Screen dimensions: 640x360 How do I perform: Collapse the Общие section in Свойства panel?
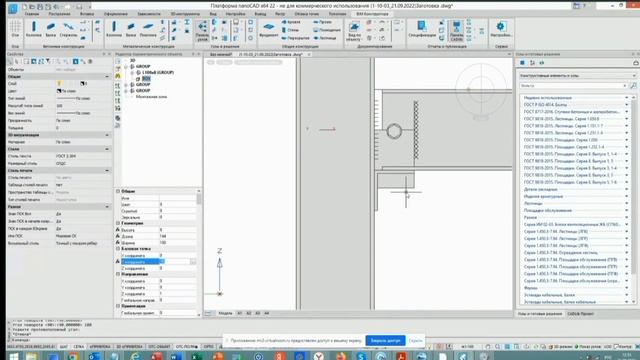tap(107, 76)
